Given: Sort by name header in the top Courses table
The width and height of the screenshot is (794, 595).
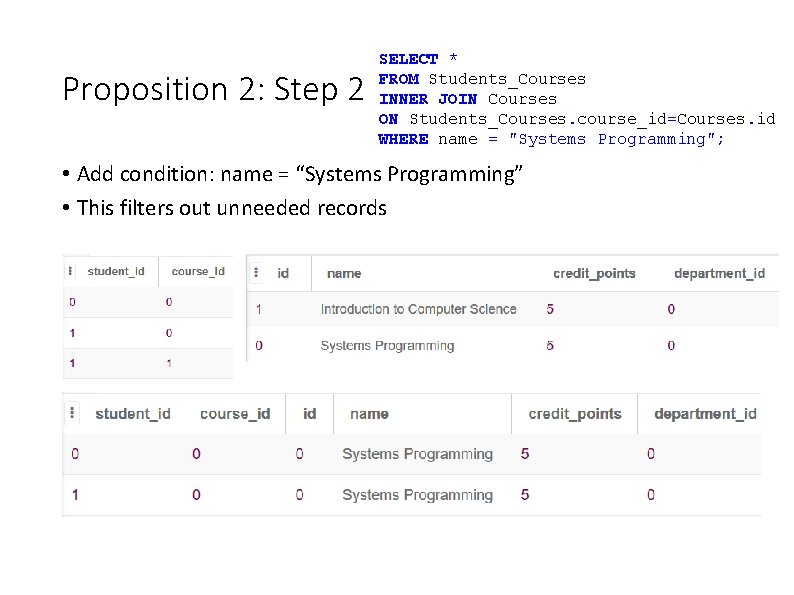Looking at the screenshot, I should click(x=344, y=273).
